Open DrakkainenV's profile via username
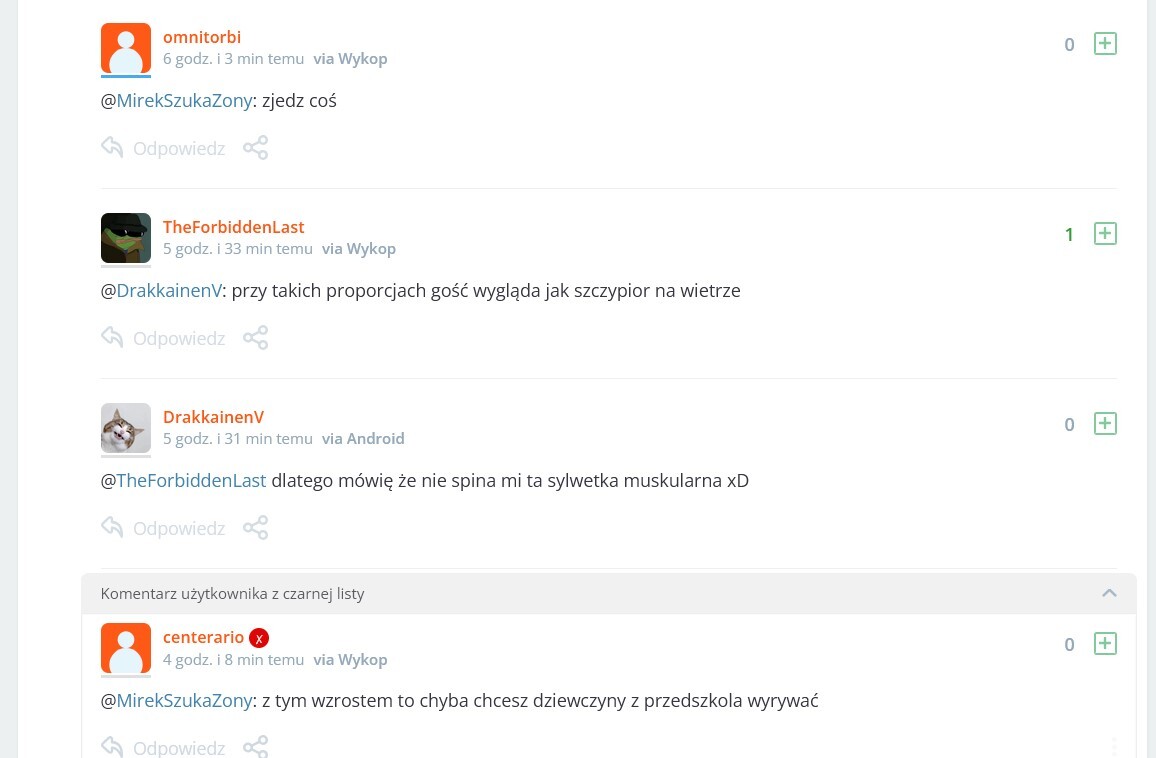 tap(213, 417)
